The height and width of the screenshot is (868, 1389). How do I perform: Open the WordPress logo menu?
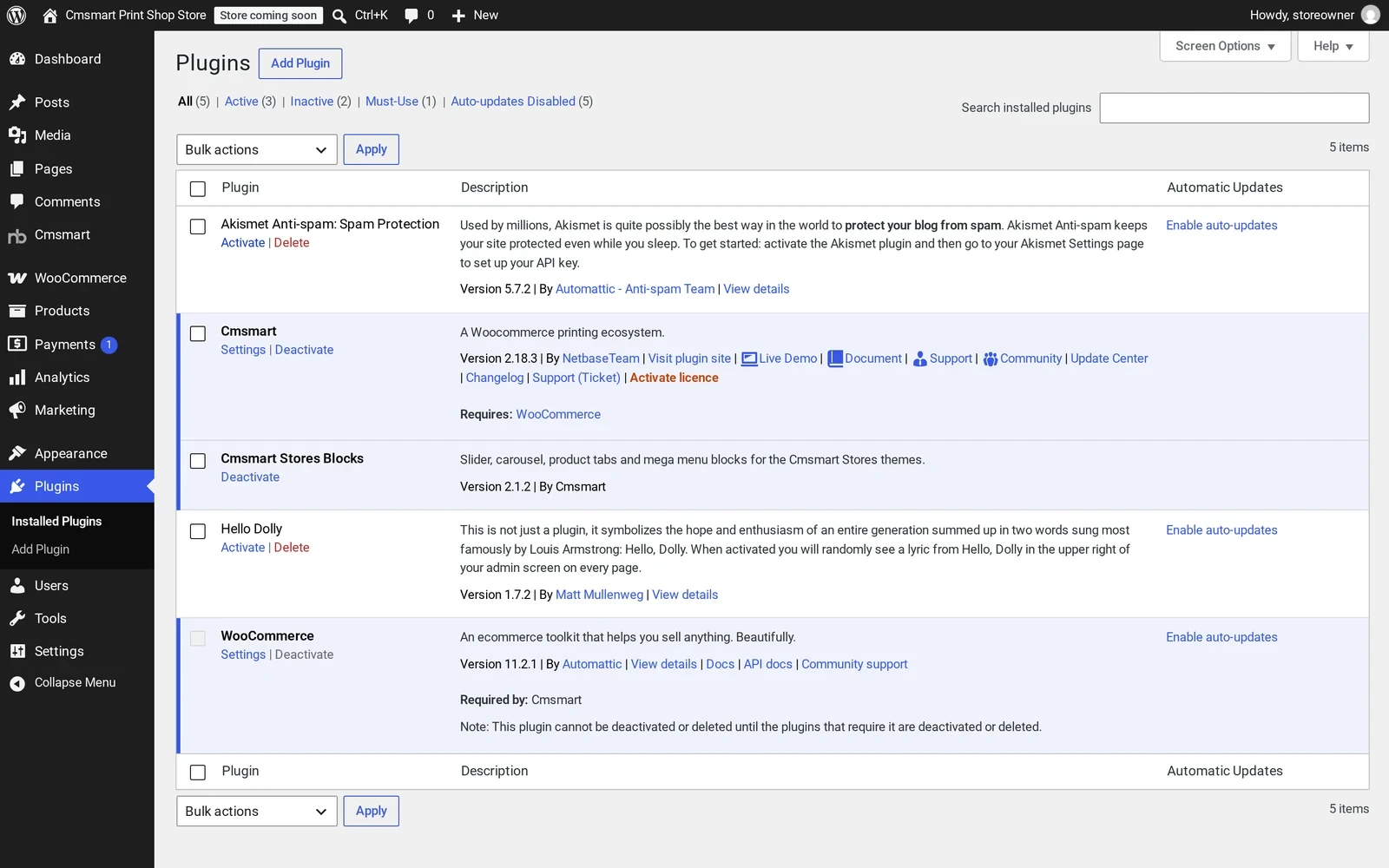coord(16,15)
